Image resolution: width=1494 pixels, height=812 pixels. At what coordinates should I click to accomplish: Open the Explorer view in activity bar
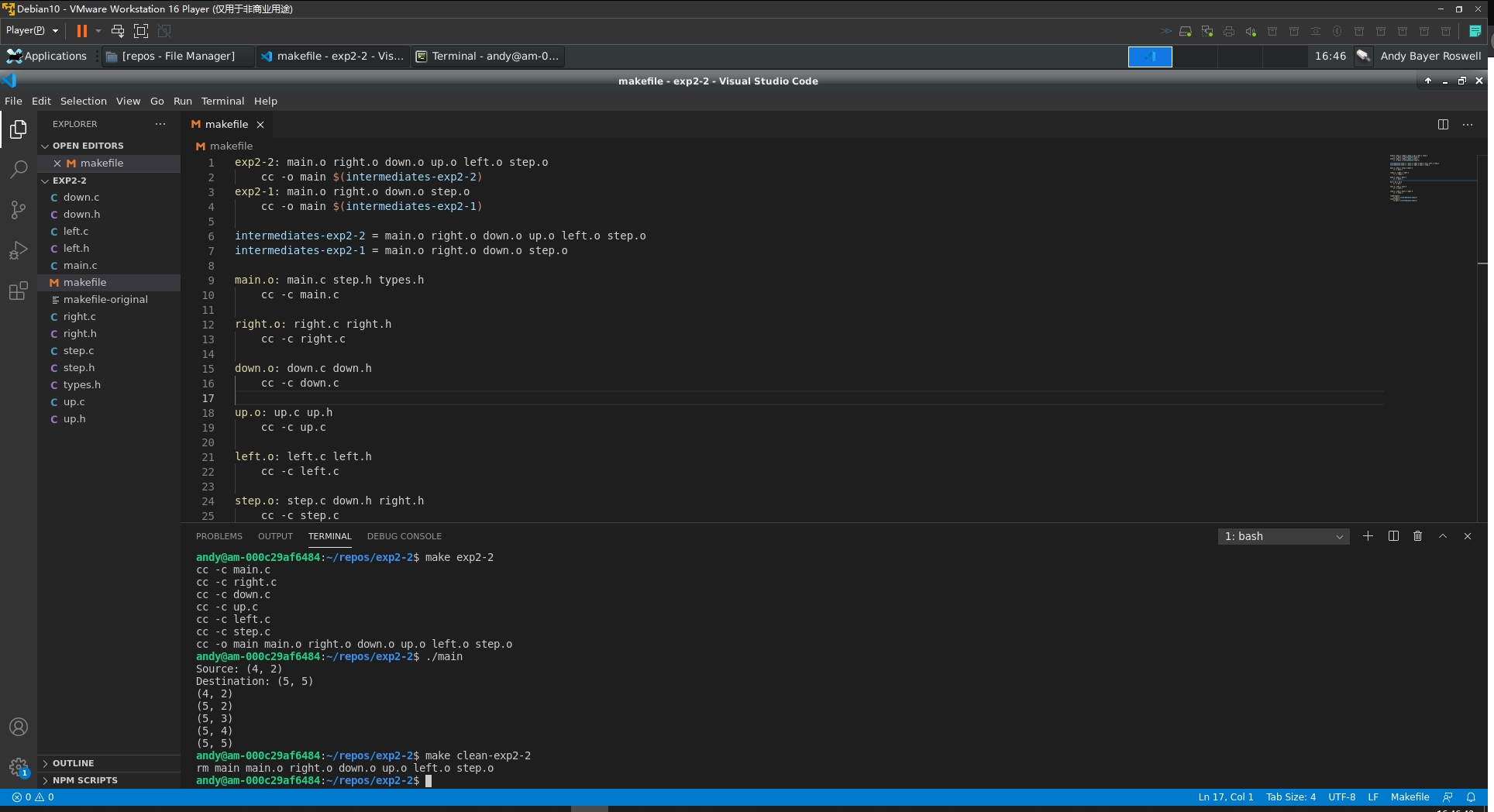[19, 129]
